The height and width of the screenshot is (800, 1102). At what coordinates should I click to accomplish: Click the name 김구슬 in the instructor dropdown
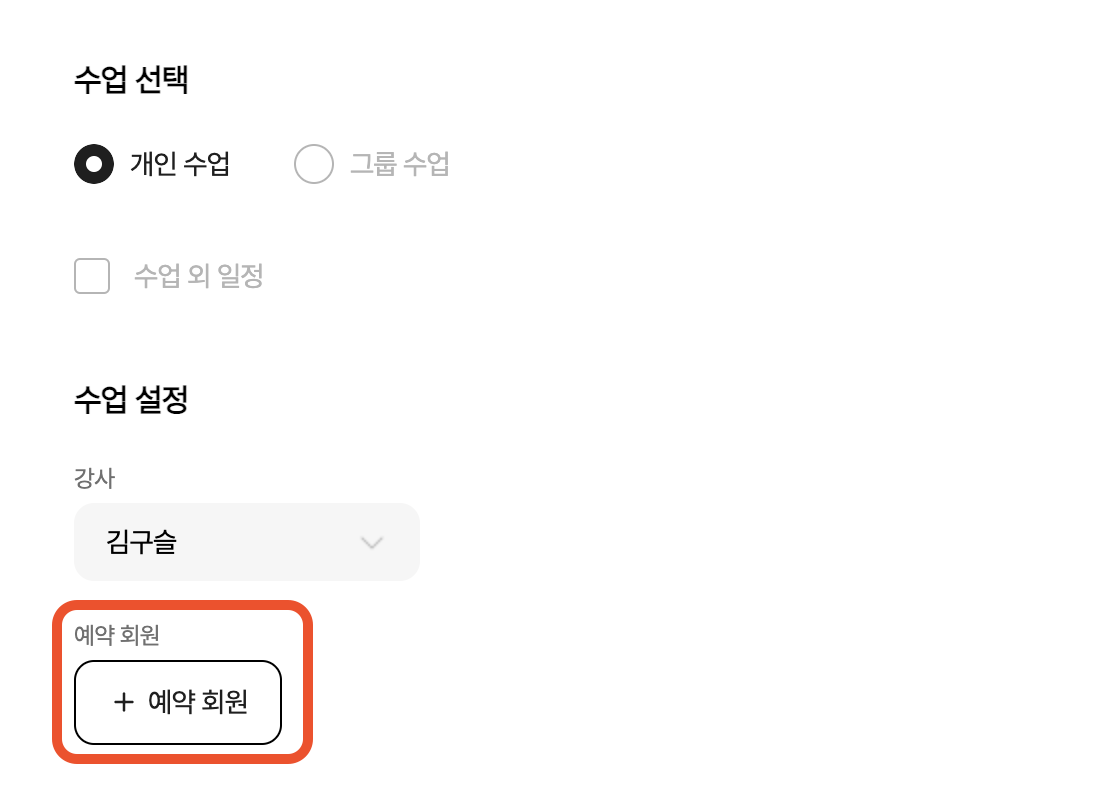point(141,543)
